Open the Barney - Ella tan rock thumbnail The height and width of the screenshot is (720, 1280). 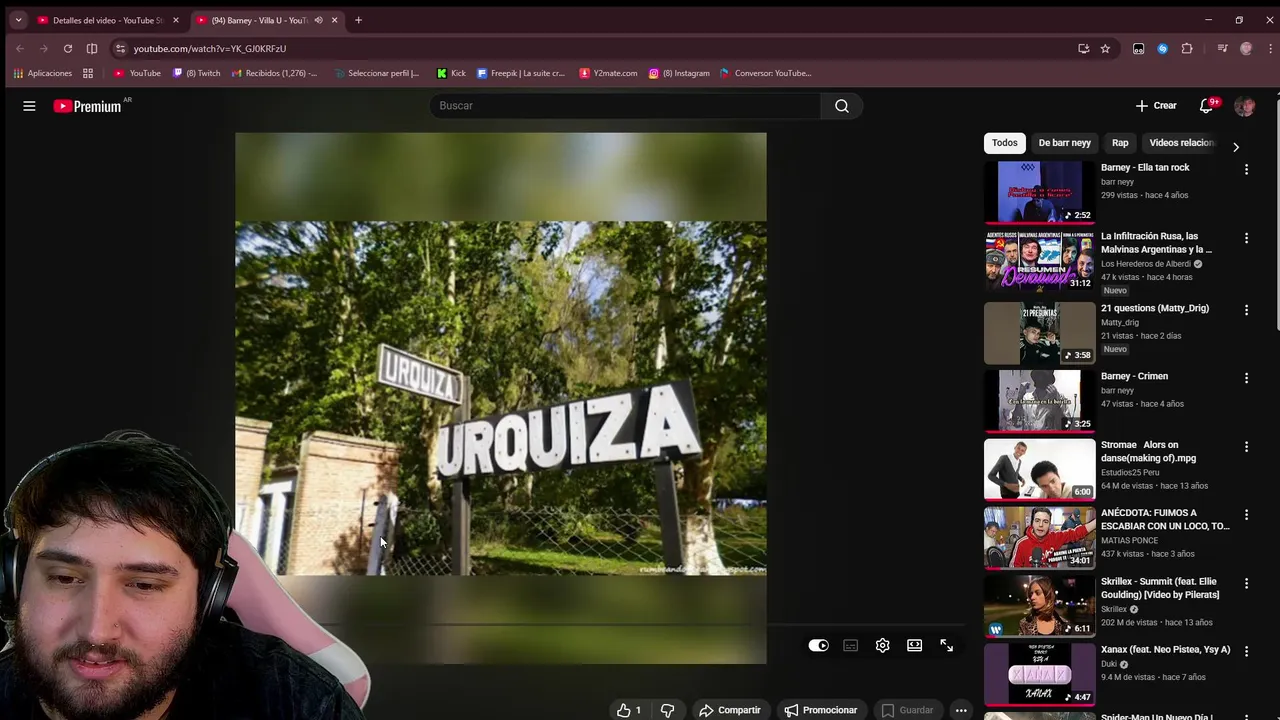[1039, 192]
